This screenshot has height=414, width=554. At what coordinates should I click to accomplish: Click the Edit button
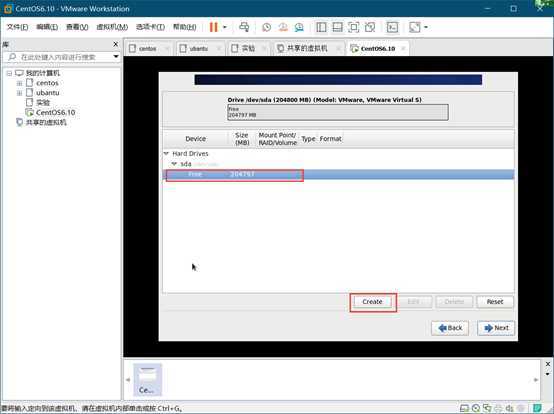click(413, 302)
